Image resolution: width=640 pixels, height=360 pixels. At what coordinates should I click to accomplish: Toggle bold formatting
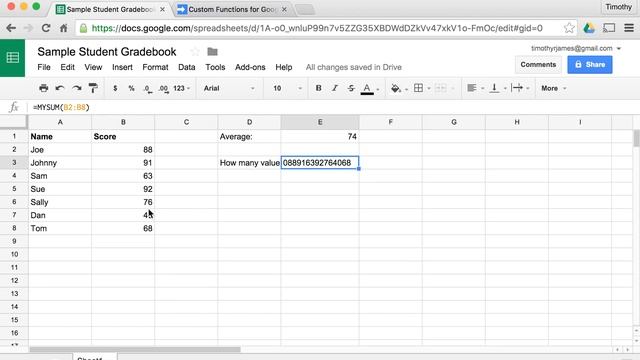pos(318,88)
